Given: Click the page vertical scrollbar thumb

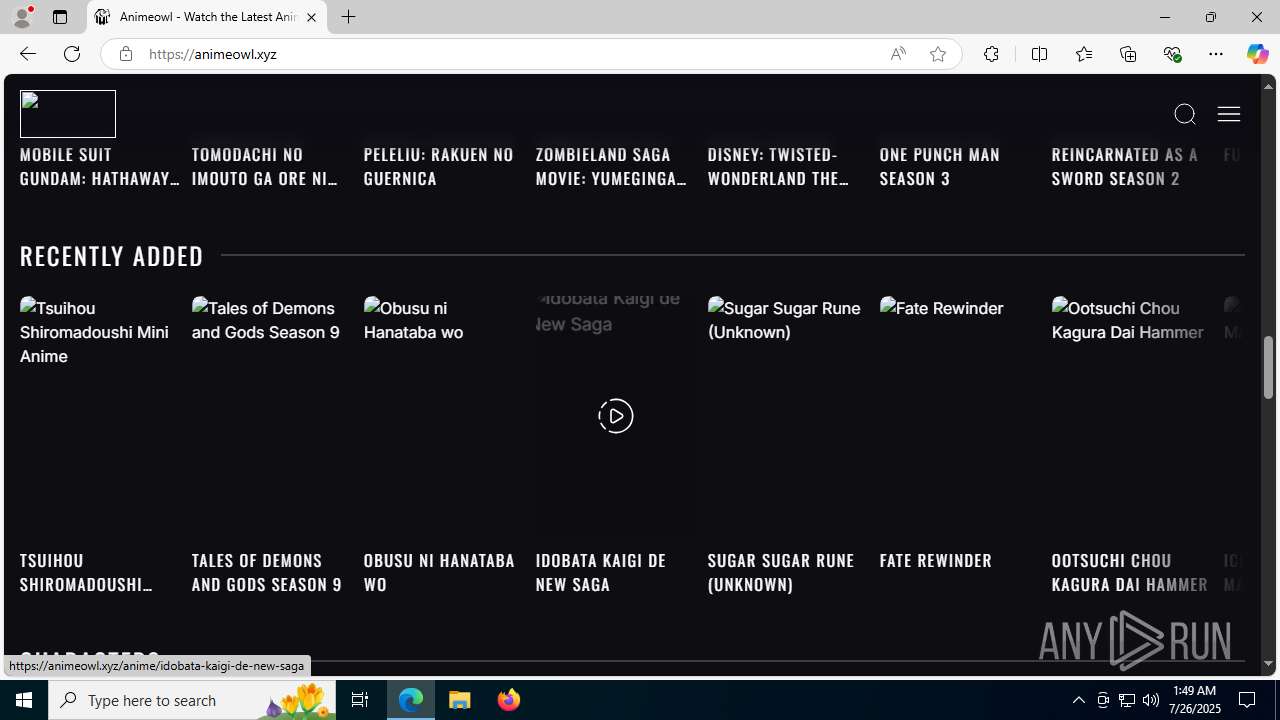Looking at the screenshot, I should tap(1268, 367).
